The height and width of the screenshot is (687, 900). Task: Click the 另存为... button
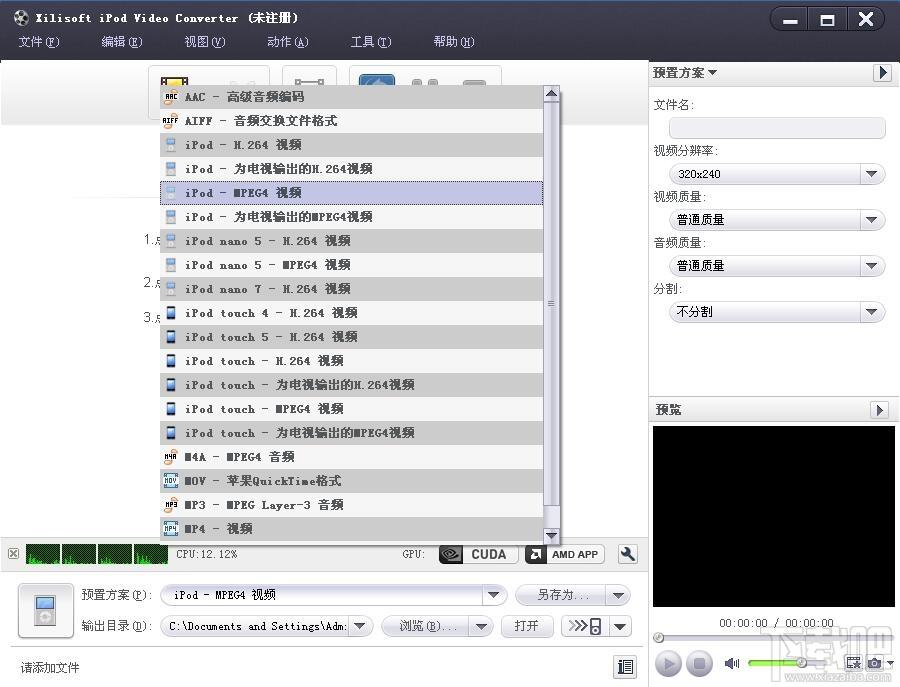561,595
